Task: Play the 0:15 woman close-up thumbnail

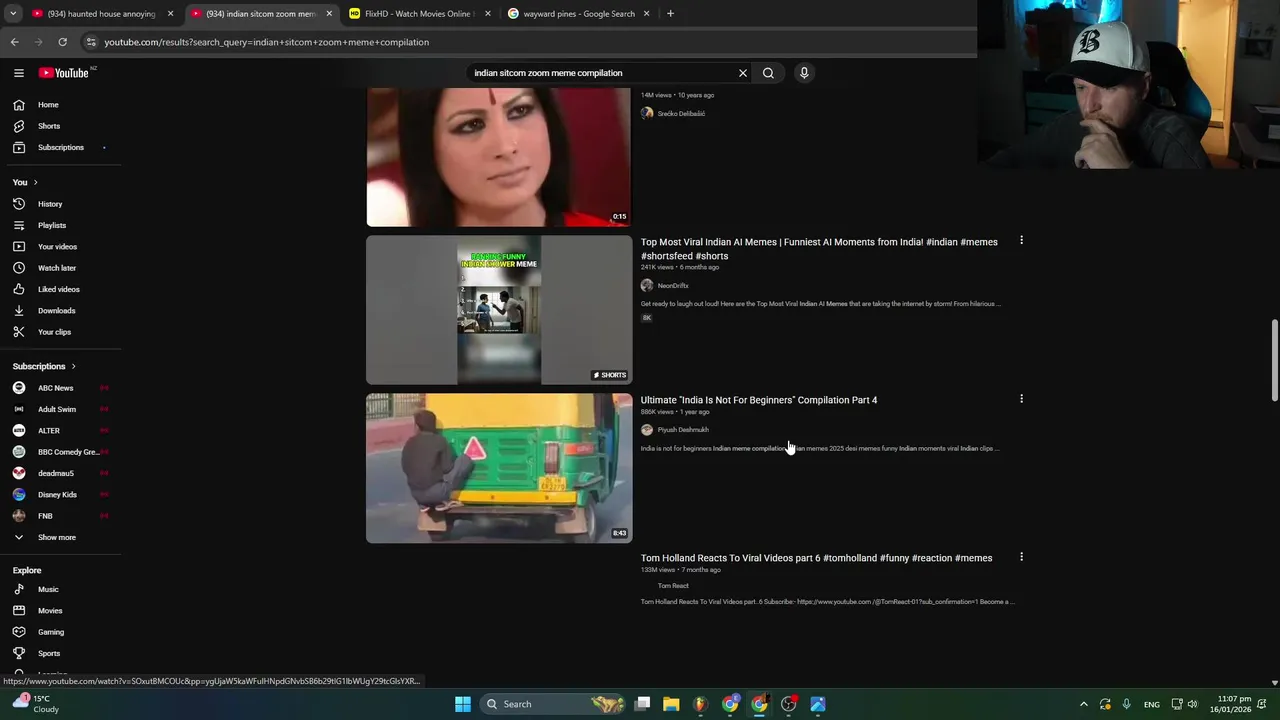Action: 499,157
